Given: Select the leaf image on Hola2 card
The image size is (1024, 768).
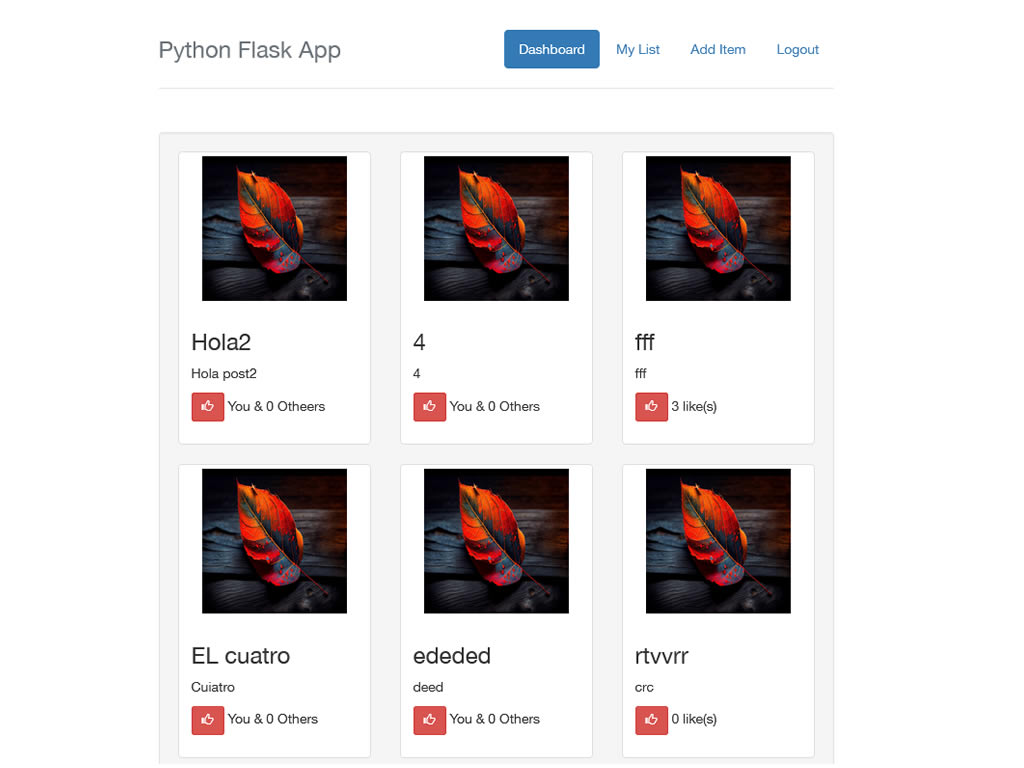Looking at the screenshot, I should [274, 228].
